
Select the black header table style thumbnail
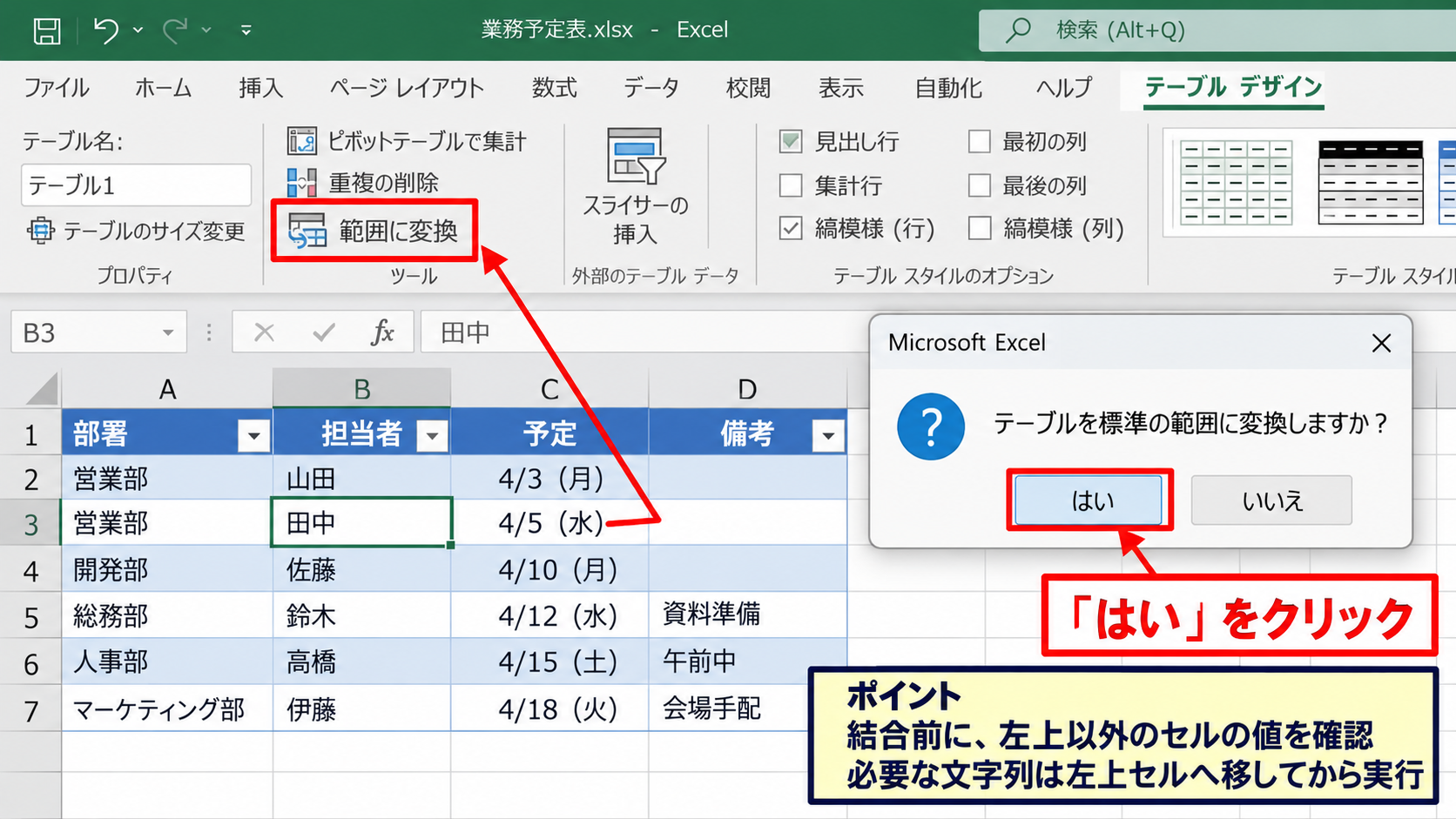point(1371,183)
